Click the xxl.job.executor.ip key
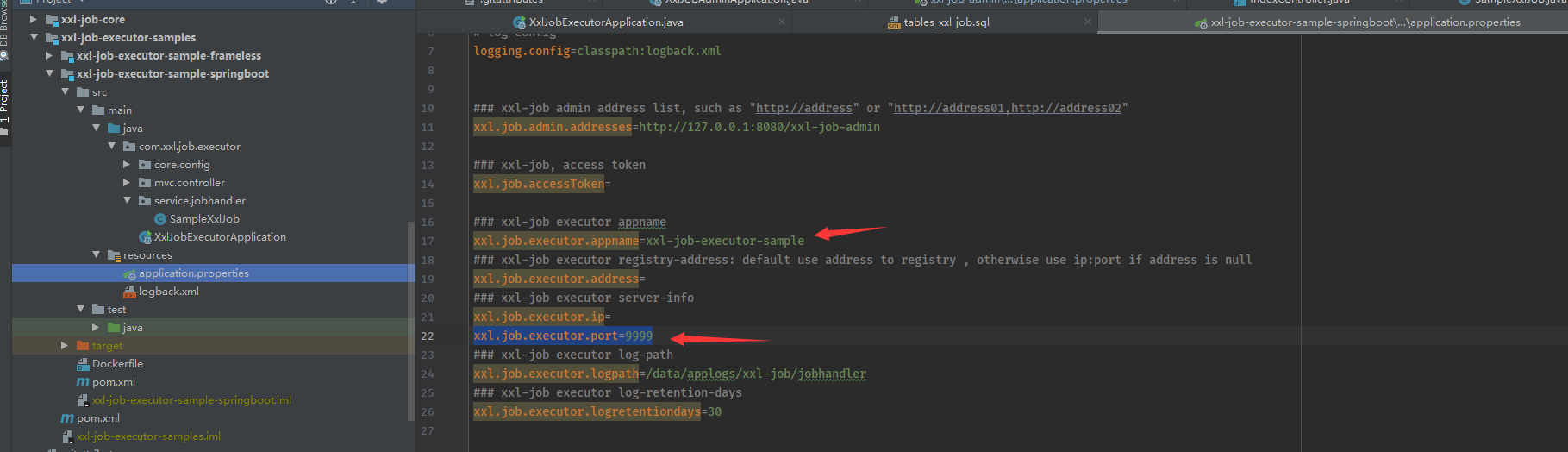The width and height of the screenshot is (1568, 452). pos(539,317)
